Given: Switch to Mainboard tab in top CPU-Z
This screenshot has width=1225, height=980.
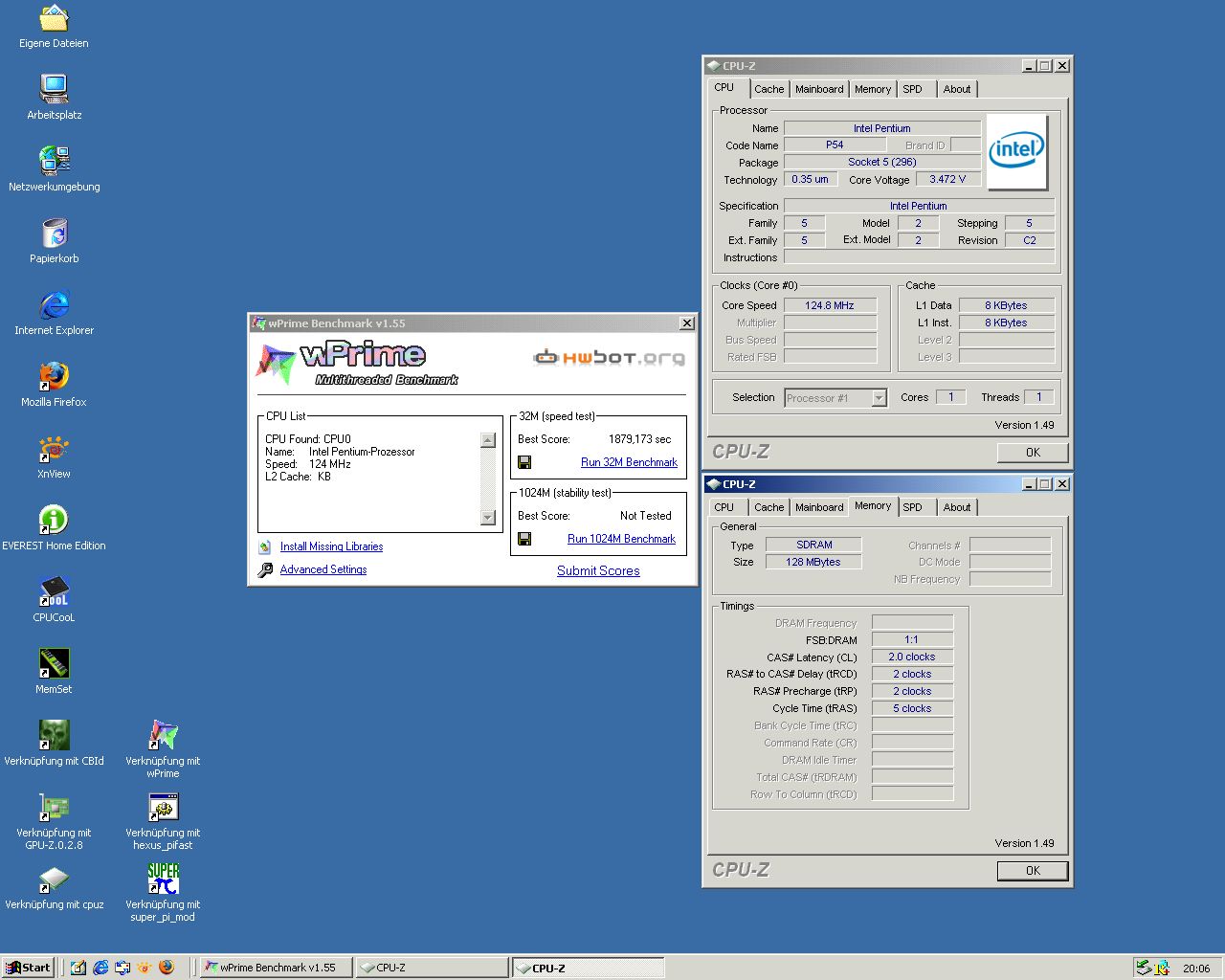Looking at the screenshot, I should [819, 89].
